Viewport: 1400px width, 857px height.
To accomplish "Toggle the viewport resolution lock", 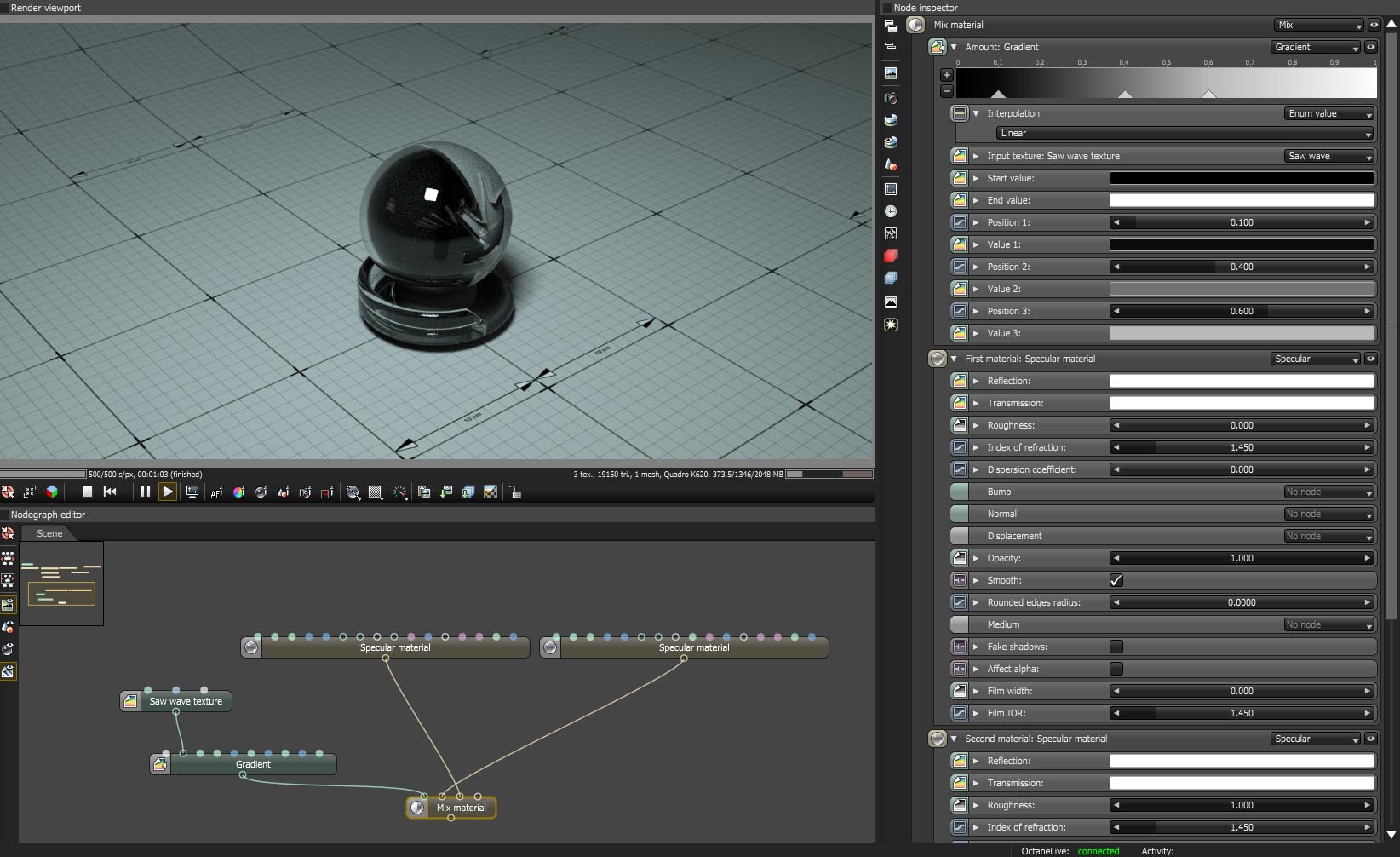I will (x=514, y=492).
